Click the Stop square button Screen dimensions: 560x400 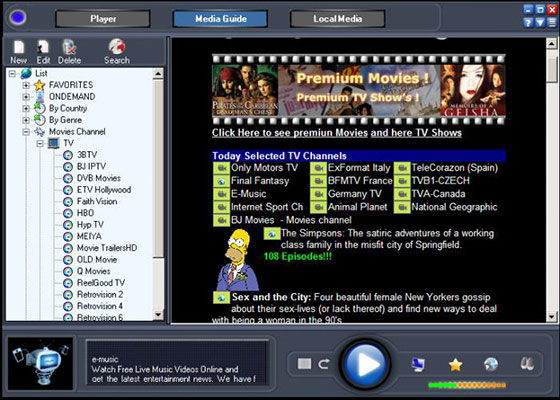304,364
